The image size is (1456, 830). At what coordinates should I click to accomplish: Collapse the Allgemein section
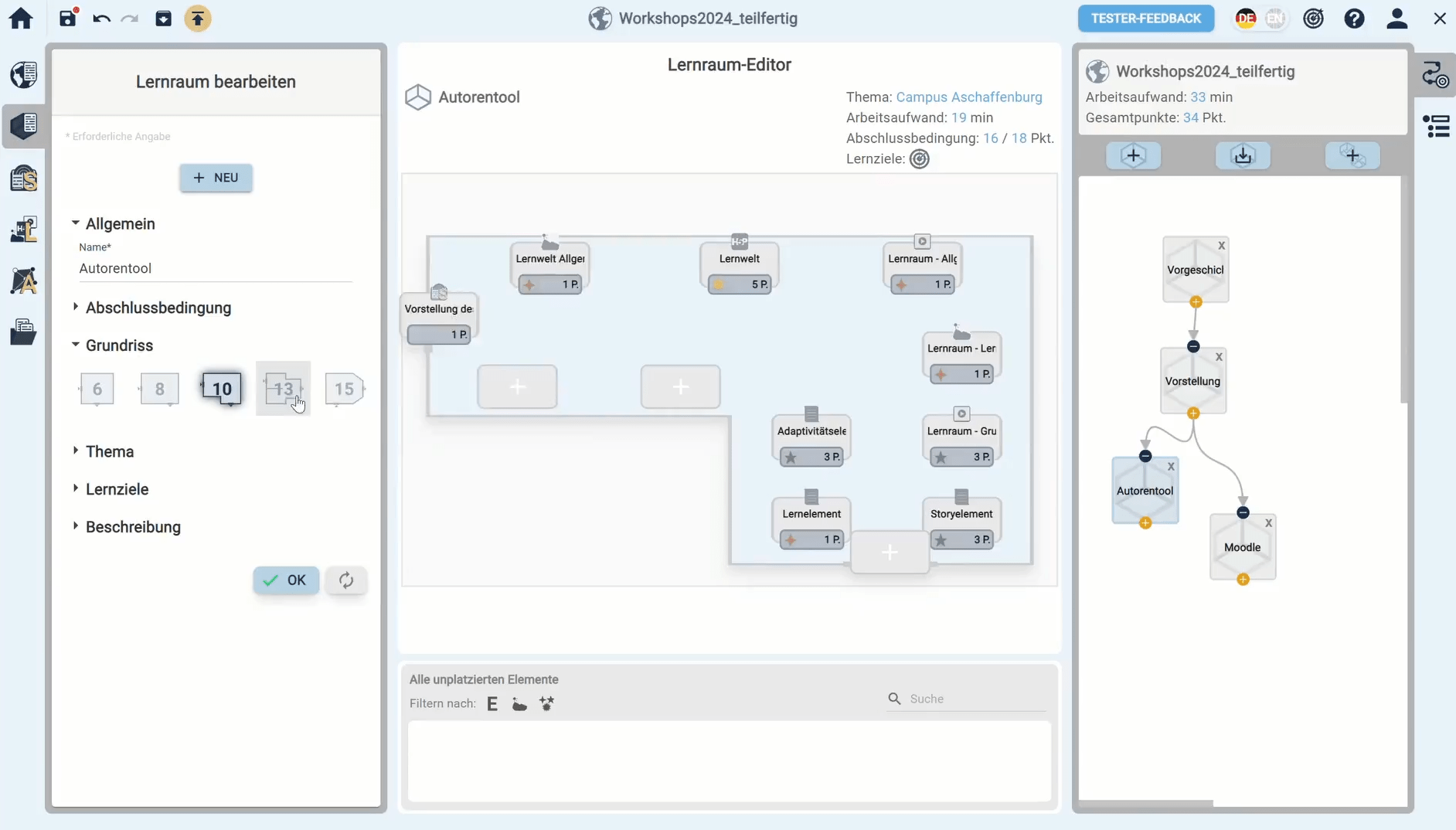click(113, 223)
